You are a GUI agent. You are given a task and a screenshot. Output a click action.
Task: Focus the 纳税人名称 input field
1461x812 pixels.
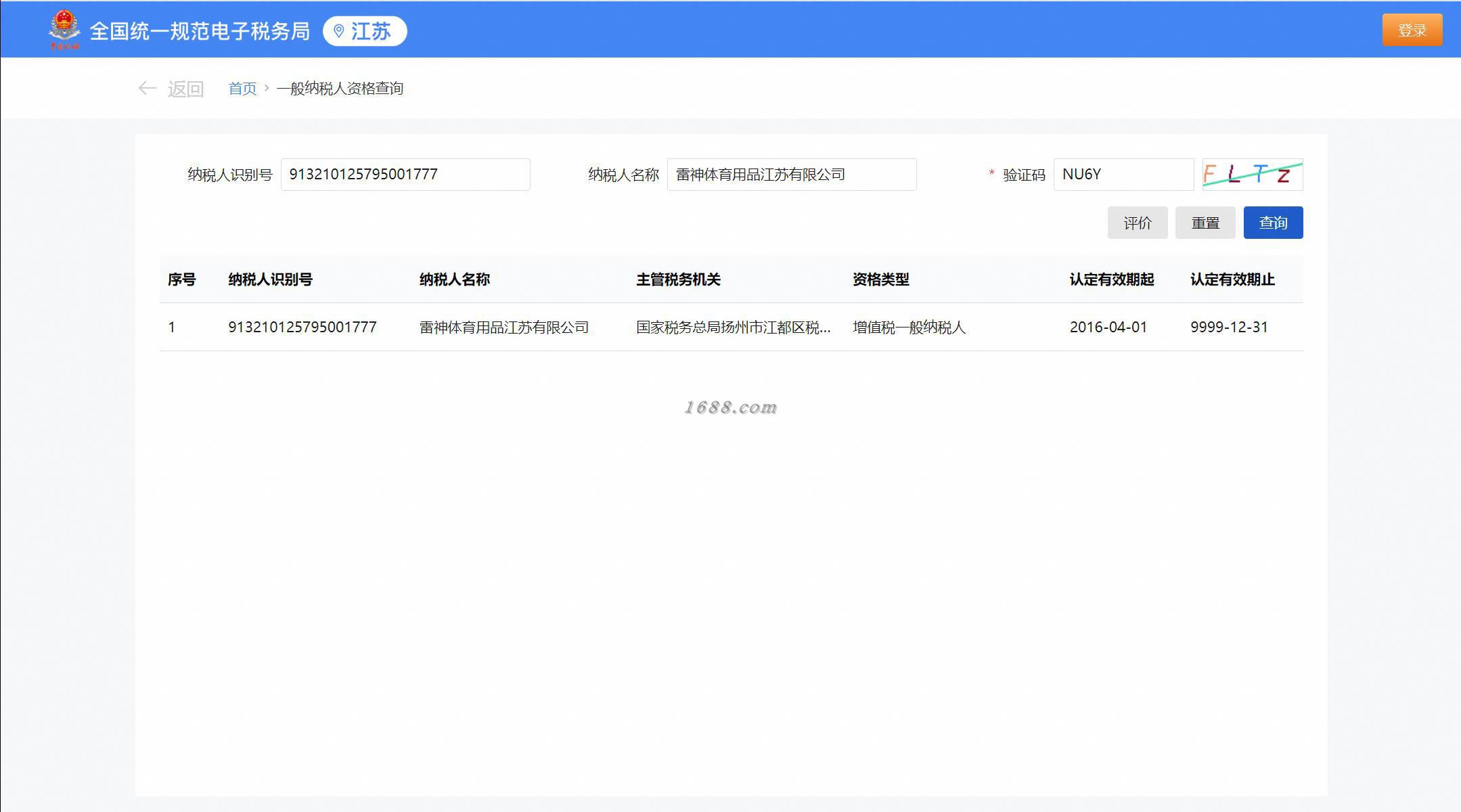[x=791, y=175]
